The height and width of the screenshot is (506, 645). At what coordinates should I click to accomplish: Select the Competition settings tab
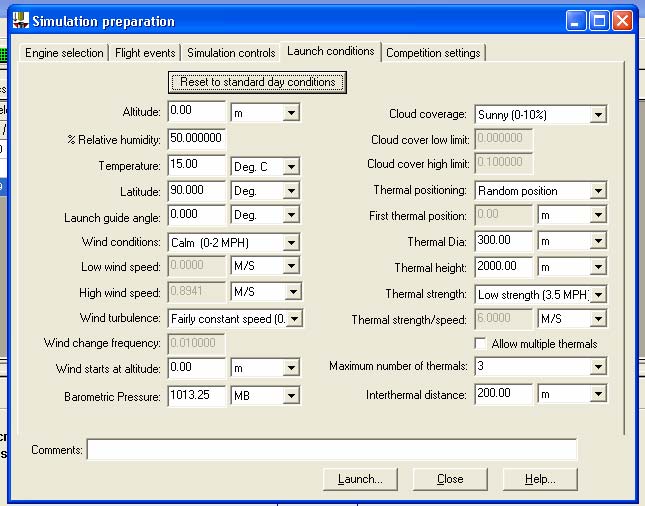(433, 53)
